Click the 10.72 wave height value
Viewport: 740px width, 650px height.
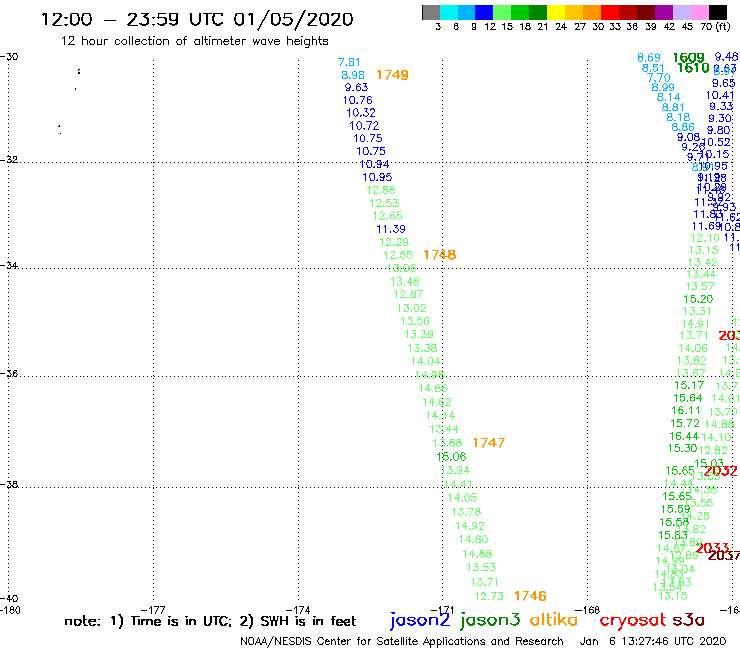[364, 126]
